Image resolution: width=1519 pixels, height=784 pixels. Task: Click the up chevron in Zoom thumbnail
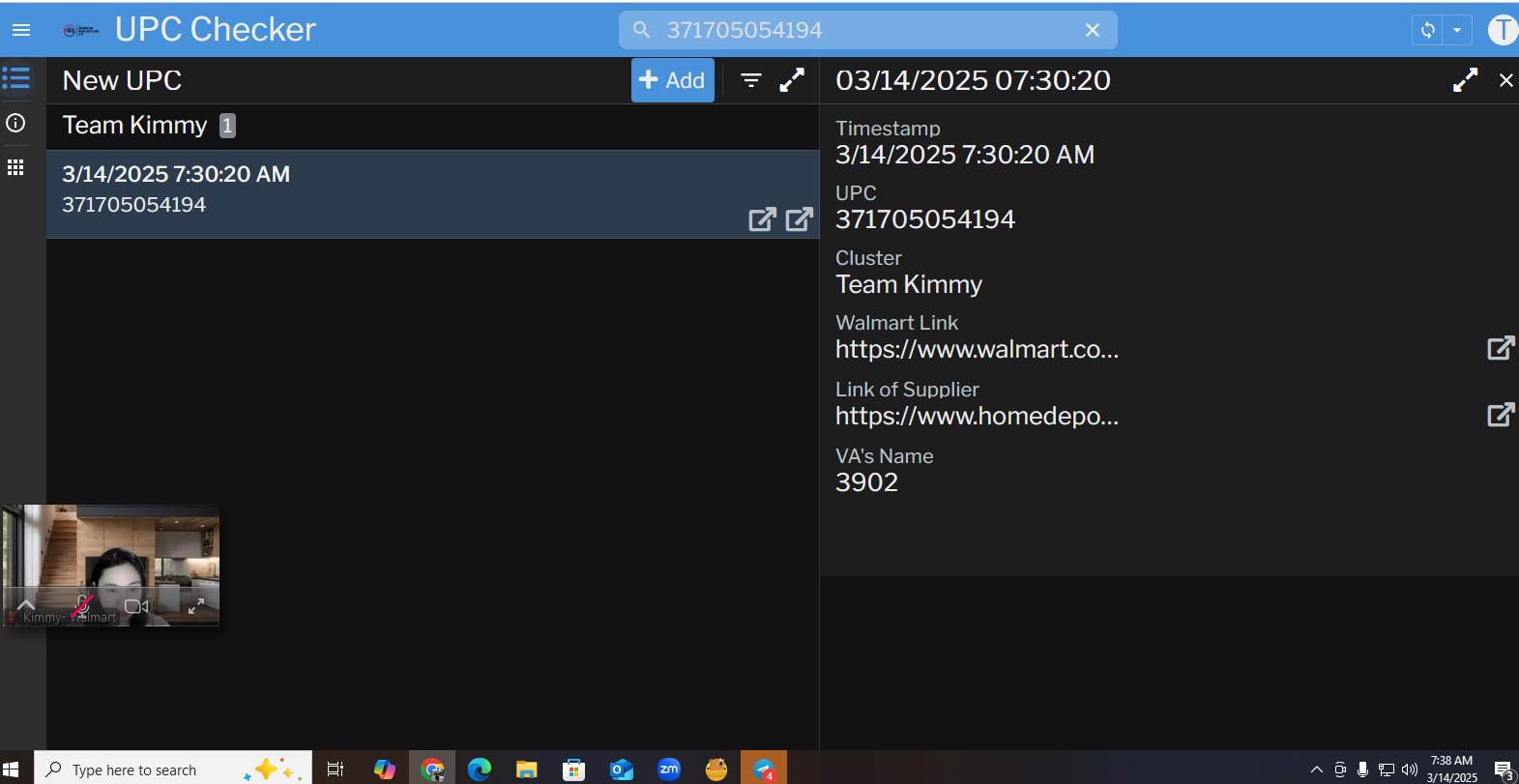point(26,604)
